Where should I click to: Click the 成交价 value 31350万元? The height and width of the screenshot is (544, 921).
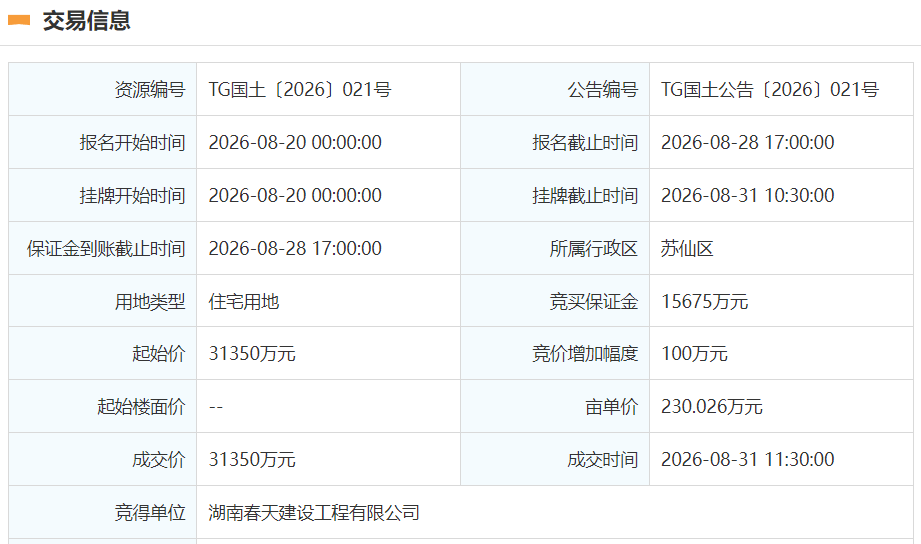click(252, 459)
